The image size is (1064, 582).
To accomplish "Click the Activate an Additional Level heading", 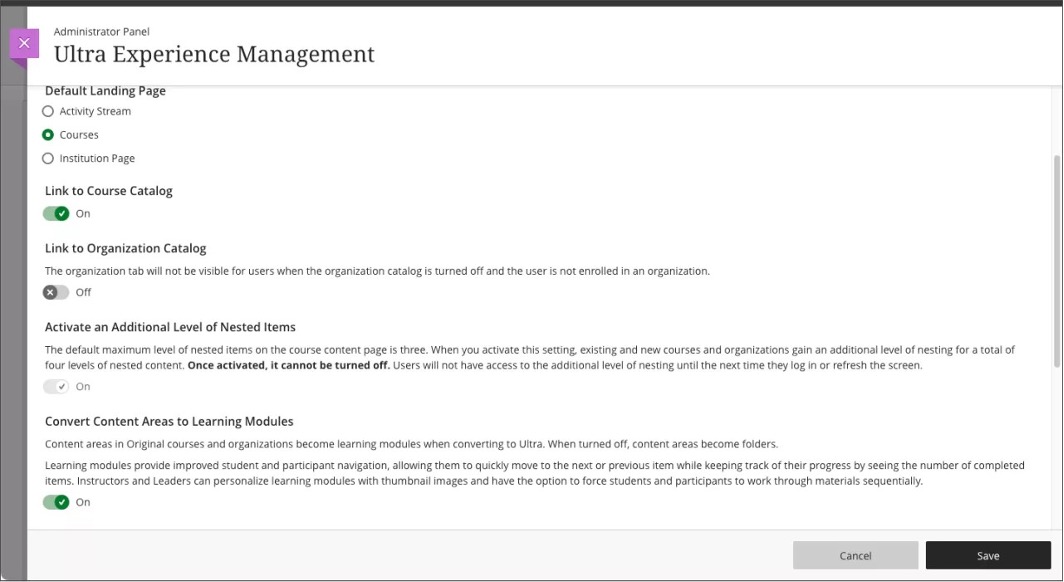I will [170, 327].
